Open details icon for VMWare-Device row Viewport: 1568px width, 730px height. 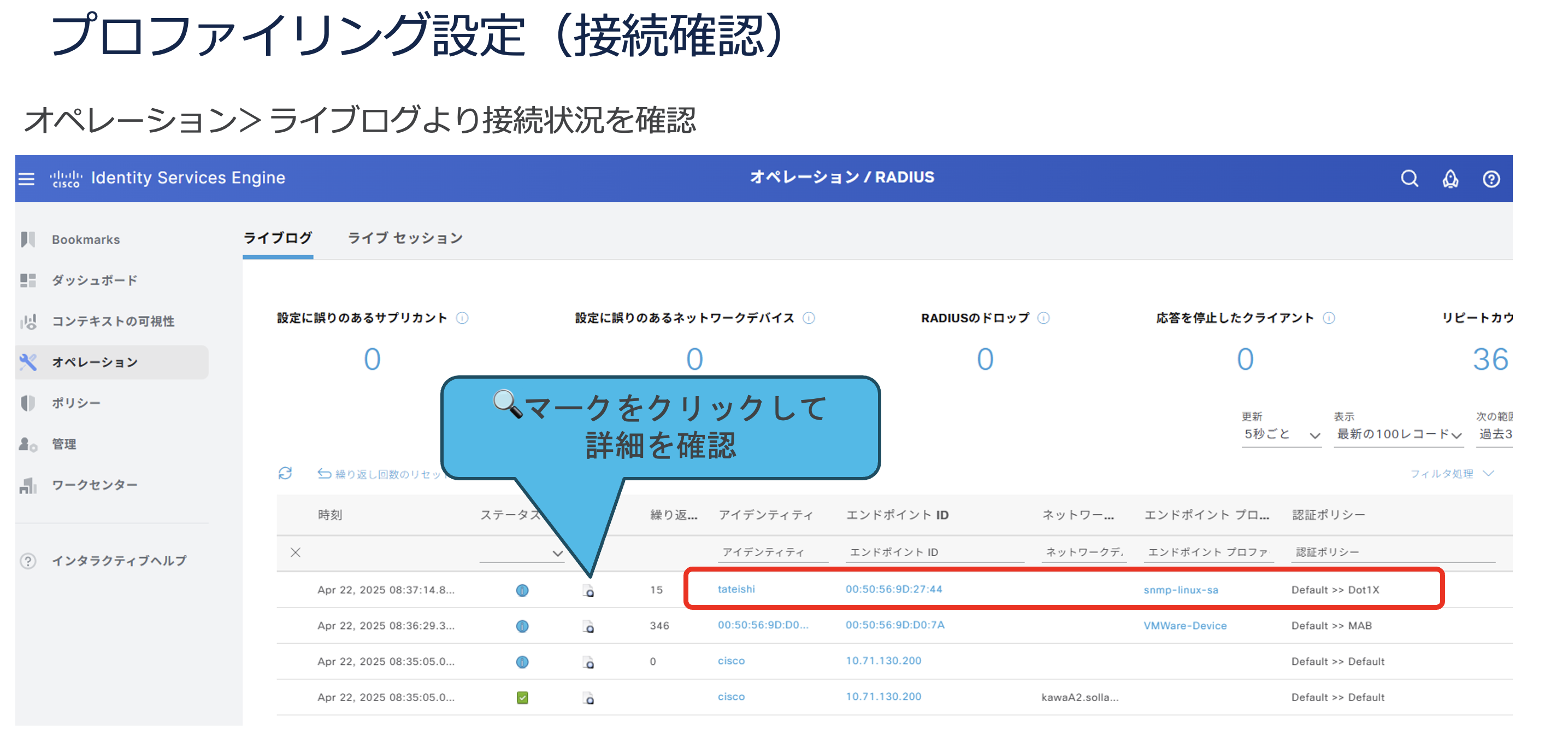(x=588, y=626)
